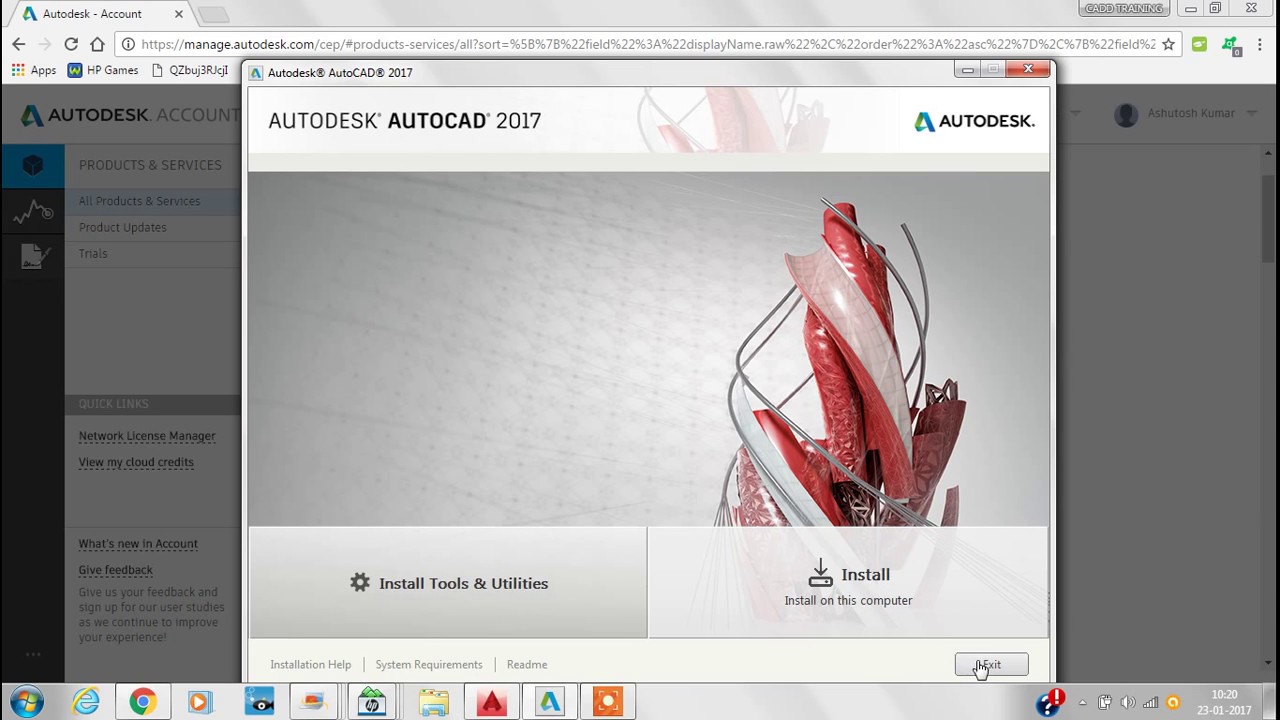Open the Autodesk installer taskbar icon

(550, 702)
